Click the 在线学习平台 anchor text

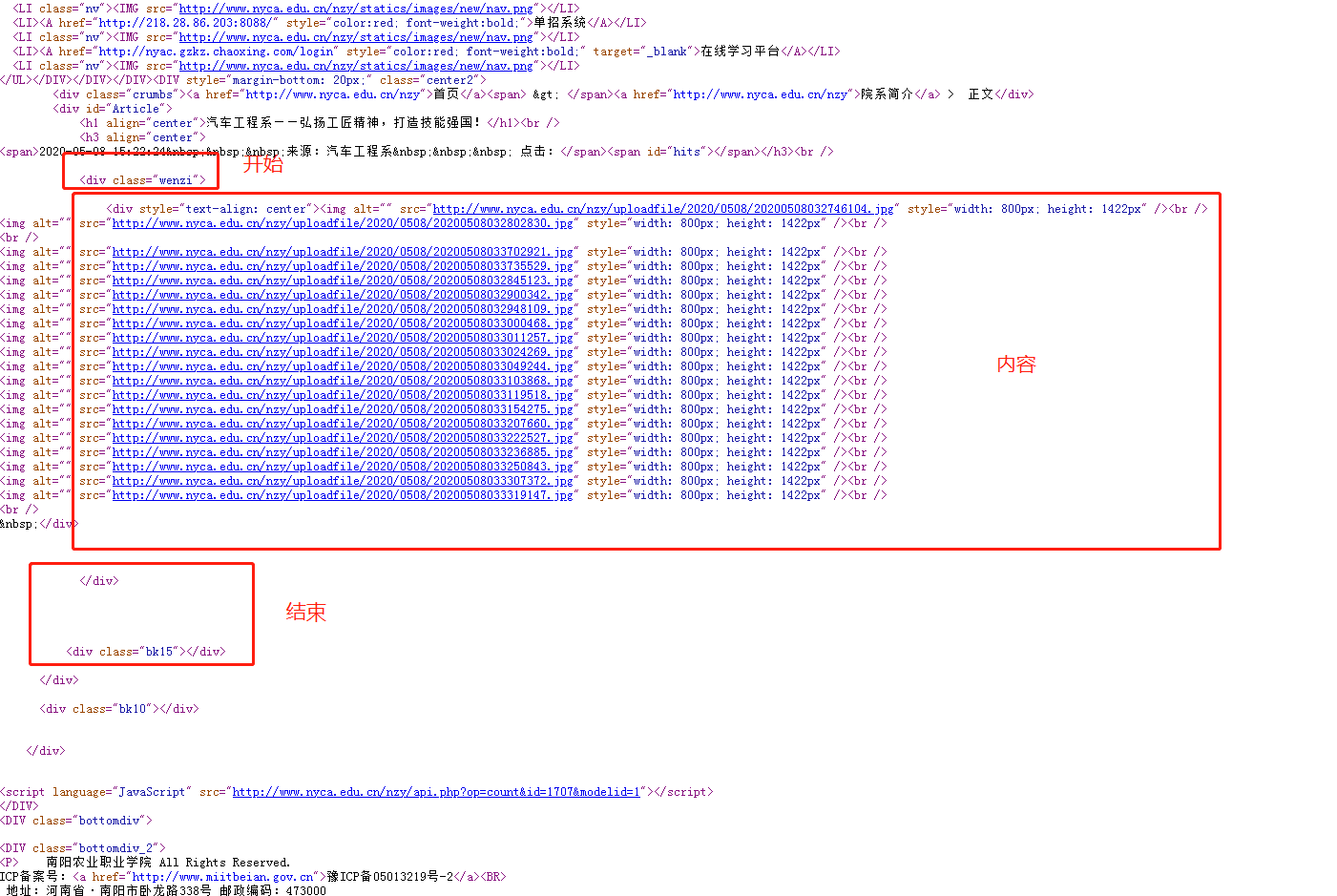pos(741,52)
